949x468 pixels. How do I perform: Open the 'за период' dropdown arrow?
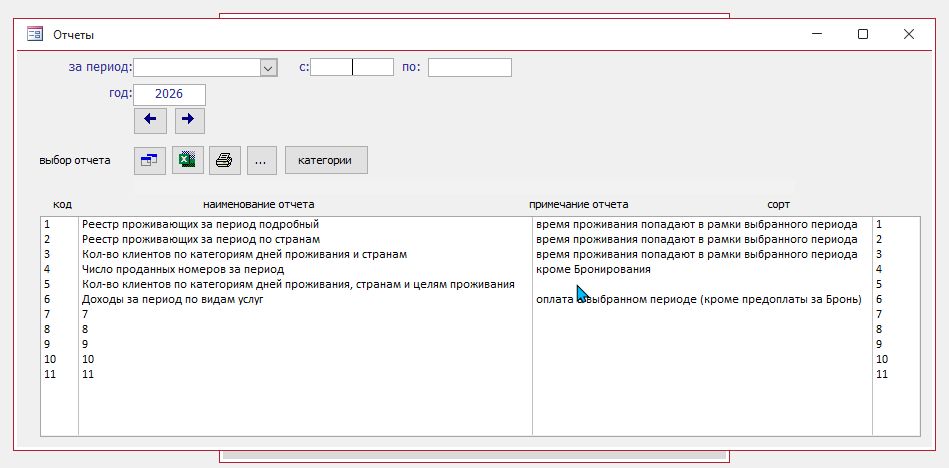(268, 68)
